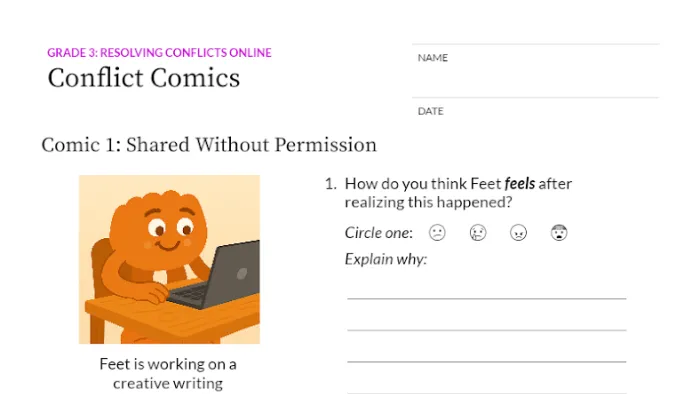The width and height of the screenshot is (700, 394).
Task: Click the second Explain why answer line
Action: (x=487, y=322)
